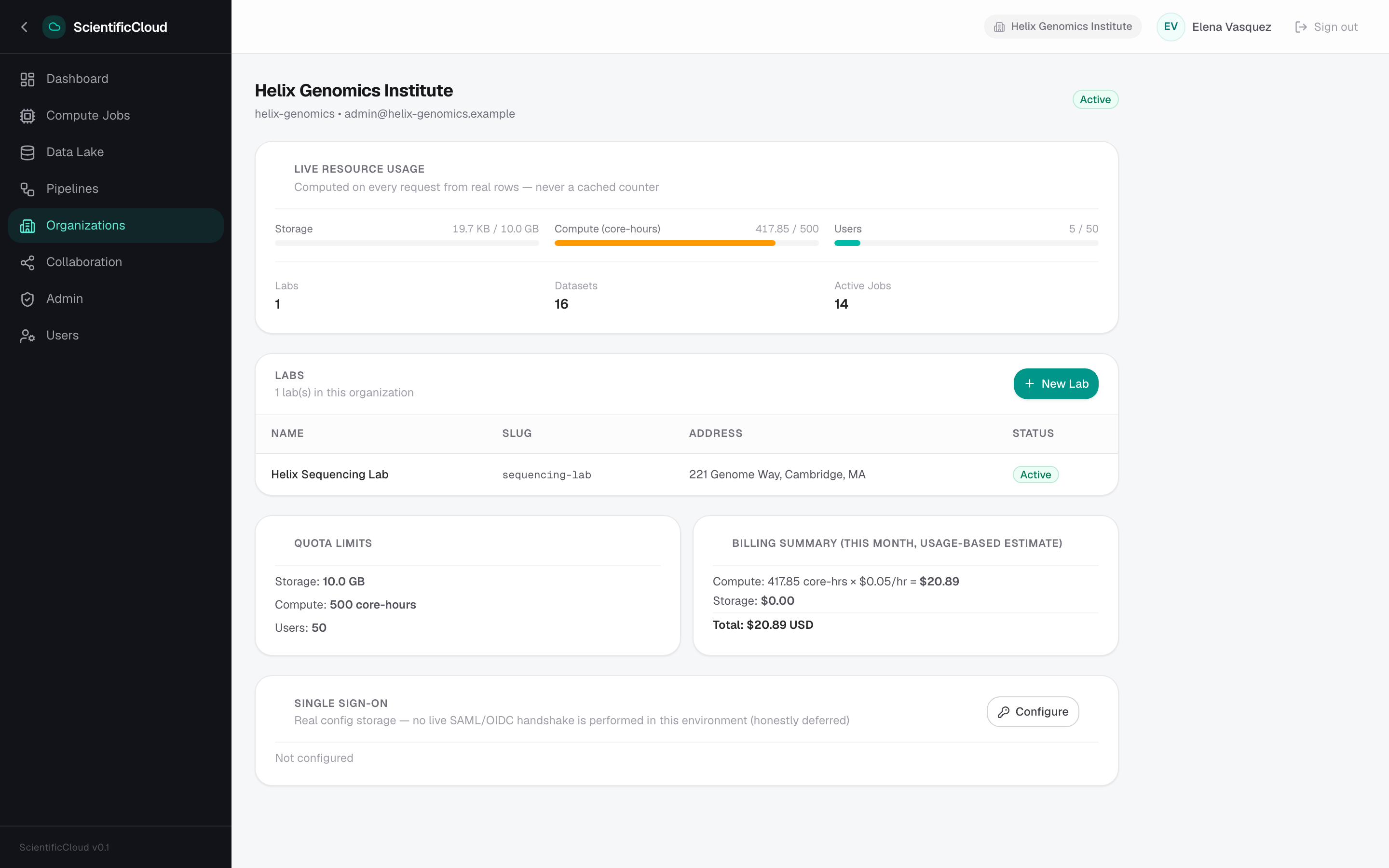The width and height of the screenshot is (1389, 868).
Task: Click the Compute Jobs chip icon
Action: coord(27,116)
